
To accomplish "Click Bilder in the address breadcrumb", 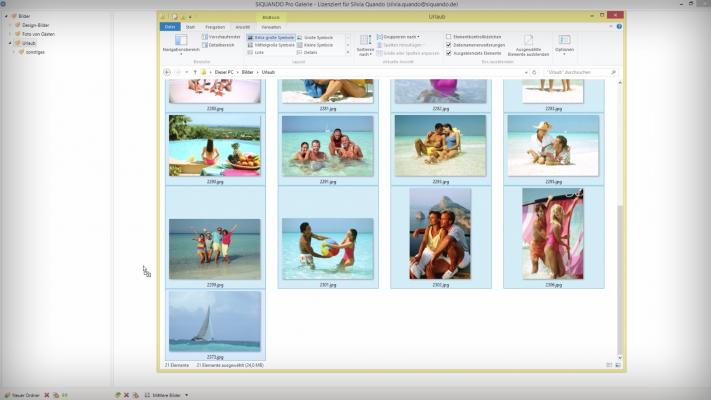I will (247, 72).
